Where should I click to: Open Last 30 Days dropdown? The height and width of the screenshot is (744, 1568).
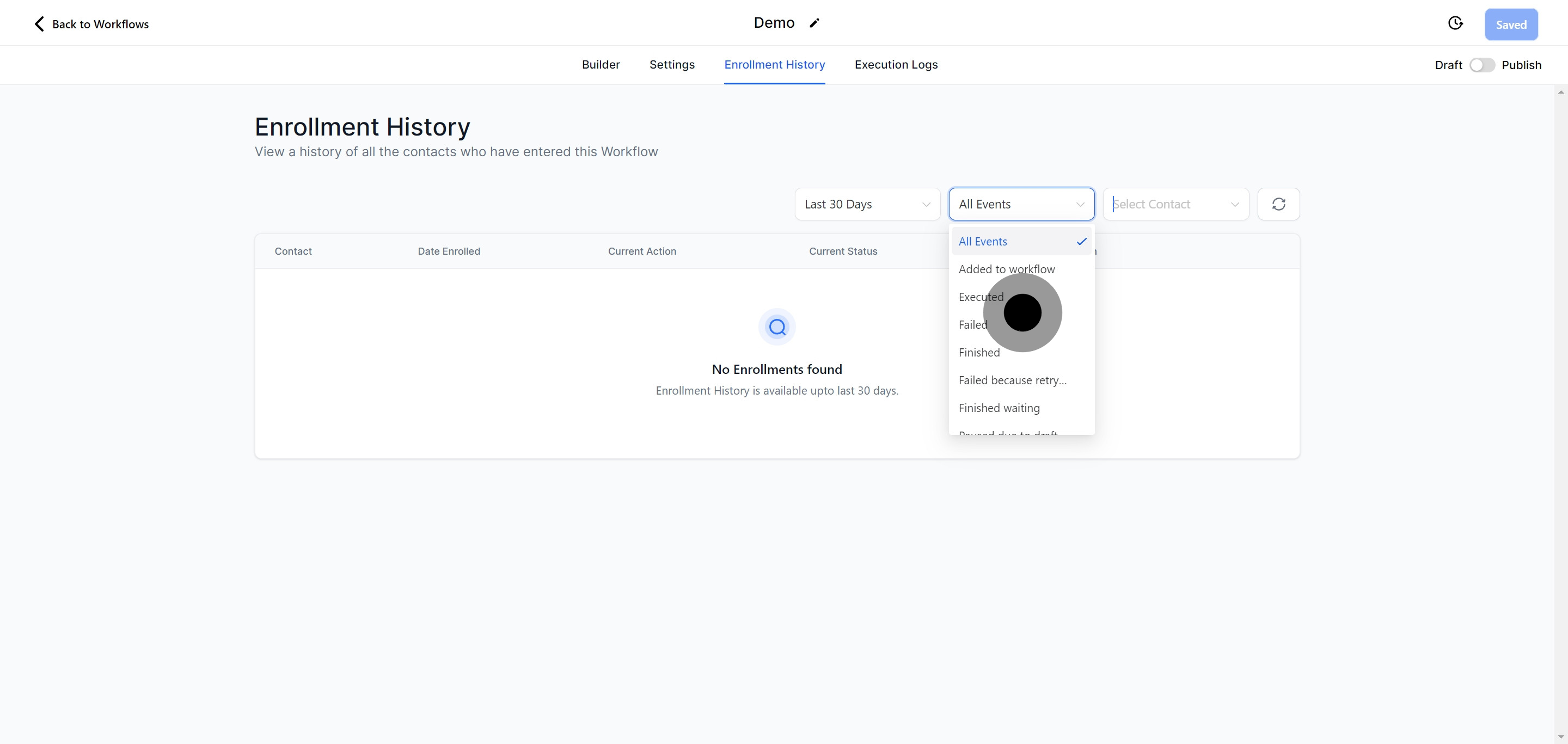[x=867, y=204]
